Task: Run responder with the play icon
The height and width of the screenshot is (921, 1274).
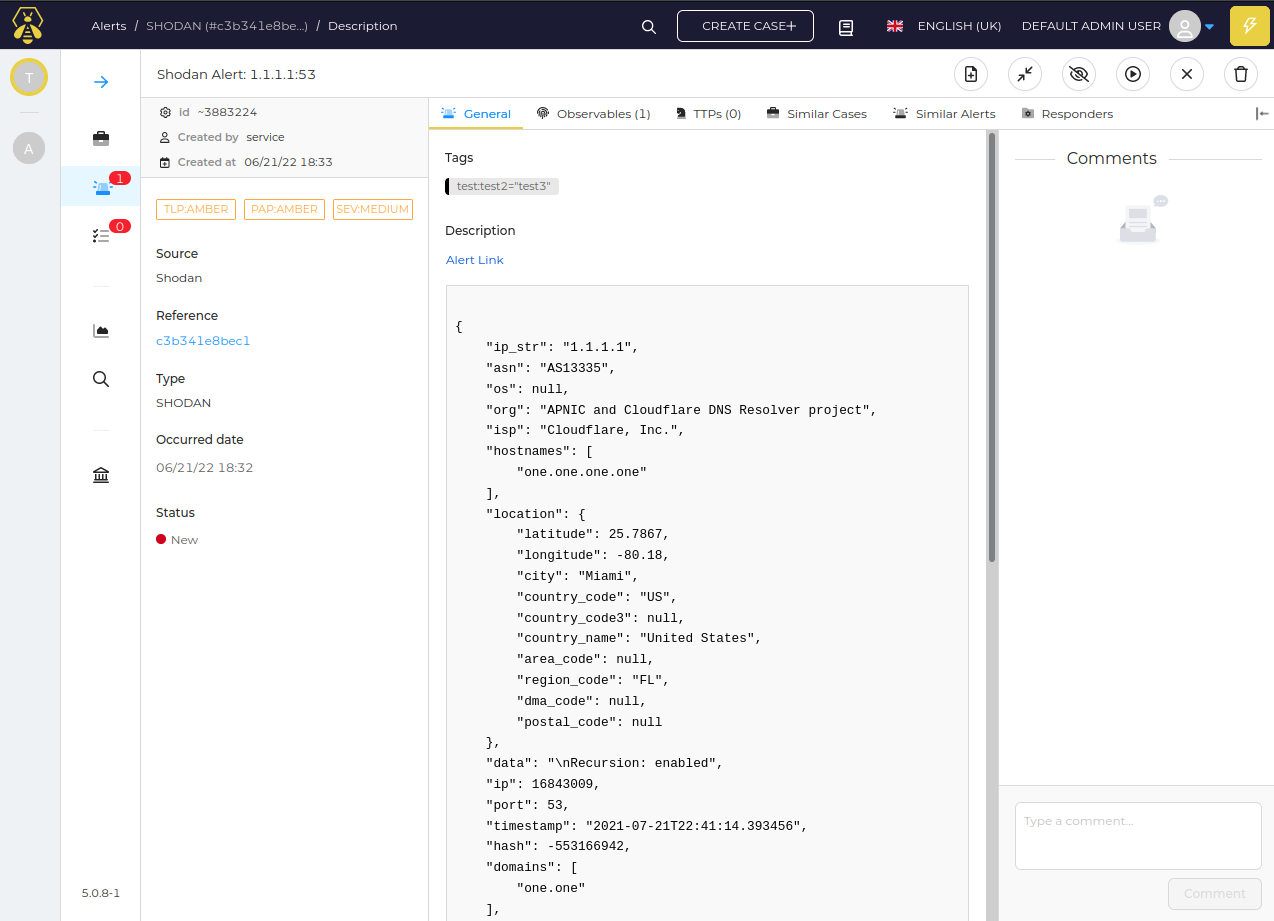Action: tap(1133, 74)
